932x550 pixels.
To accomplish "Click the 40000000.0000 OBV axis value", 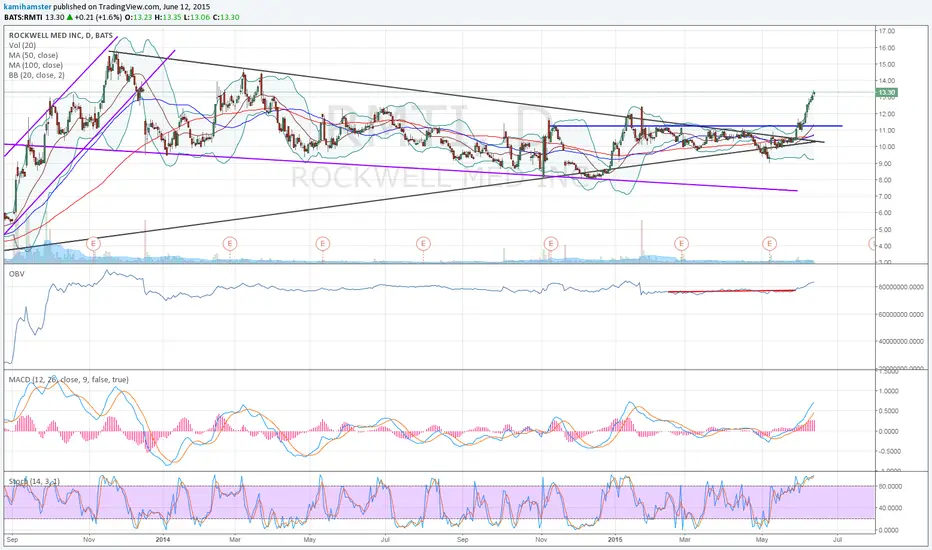I will click(x=901, y=341).
